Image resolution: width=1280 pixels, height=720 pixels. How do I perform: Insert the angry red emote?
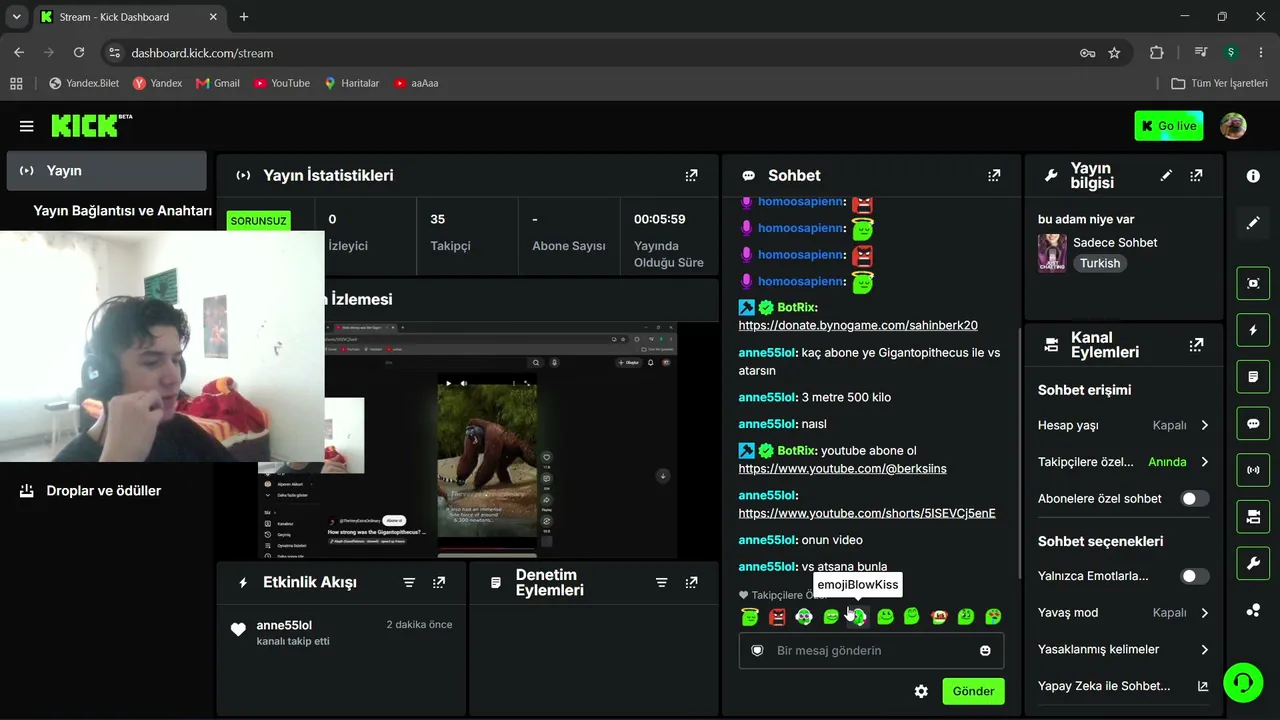tap(777, 617)
